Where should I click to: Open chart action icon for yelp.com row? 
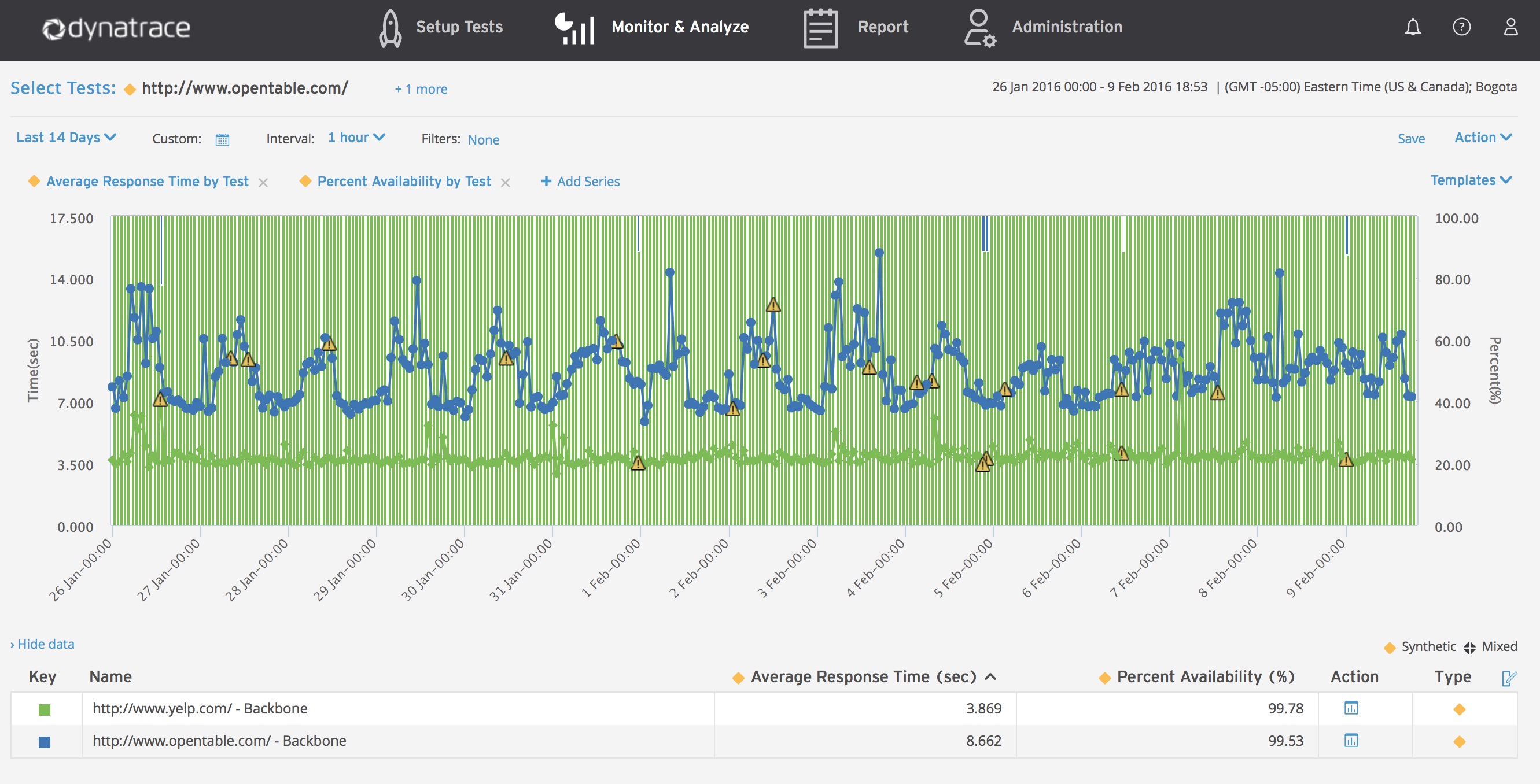[1351, 708]
